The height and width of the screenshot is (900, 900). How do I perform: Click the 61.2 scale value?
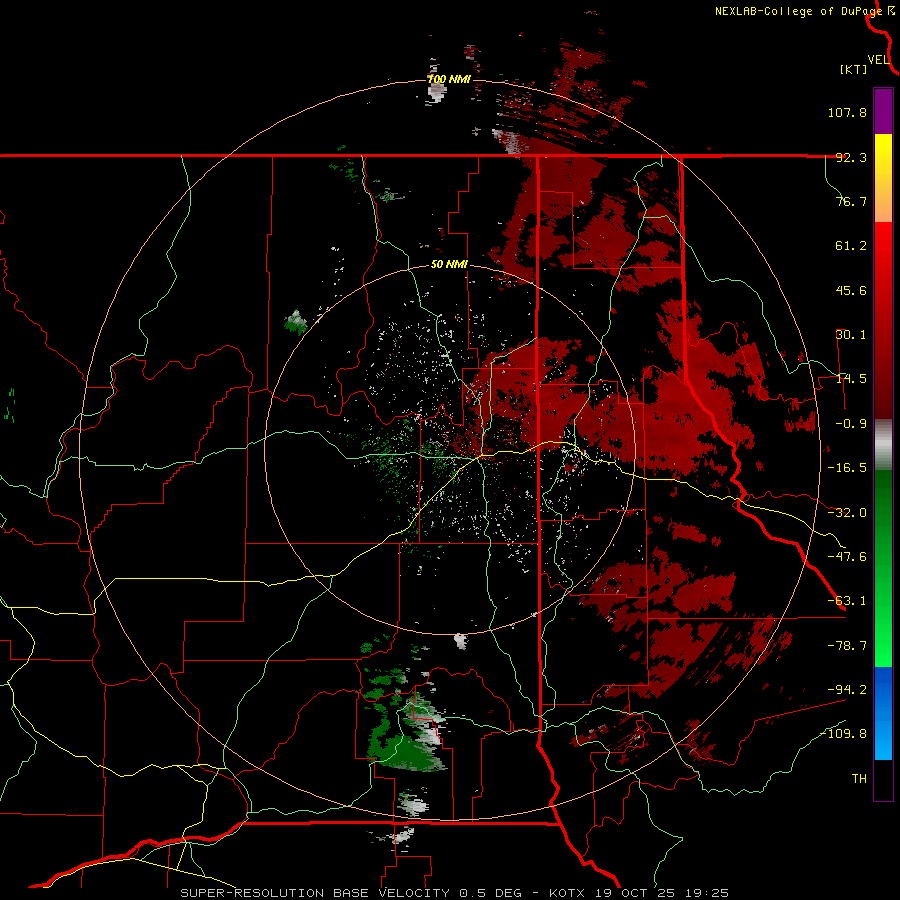click(851, 246)
